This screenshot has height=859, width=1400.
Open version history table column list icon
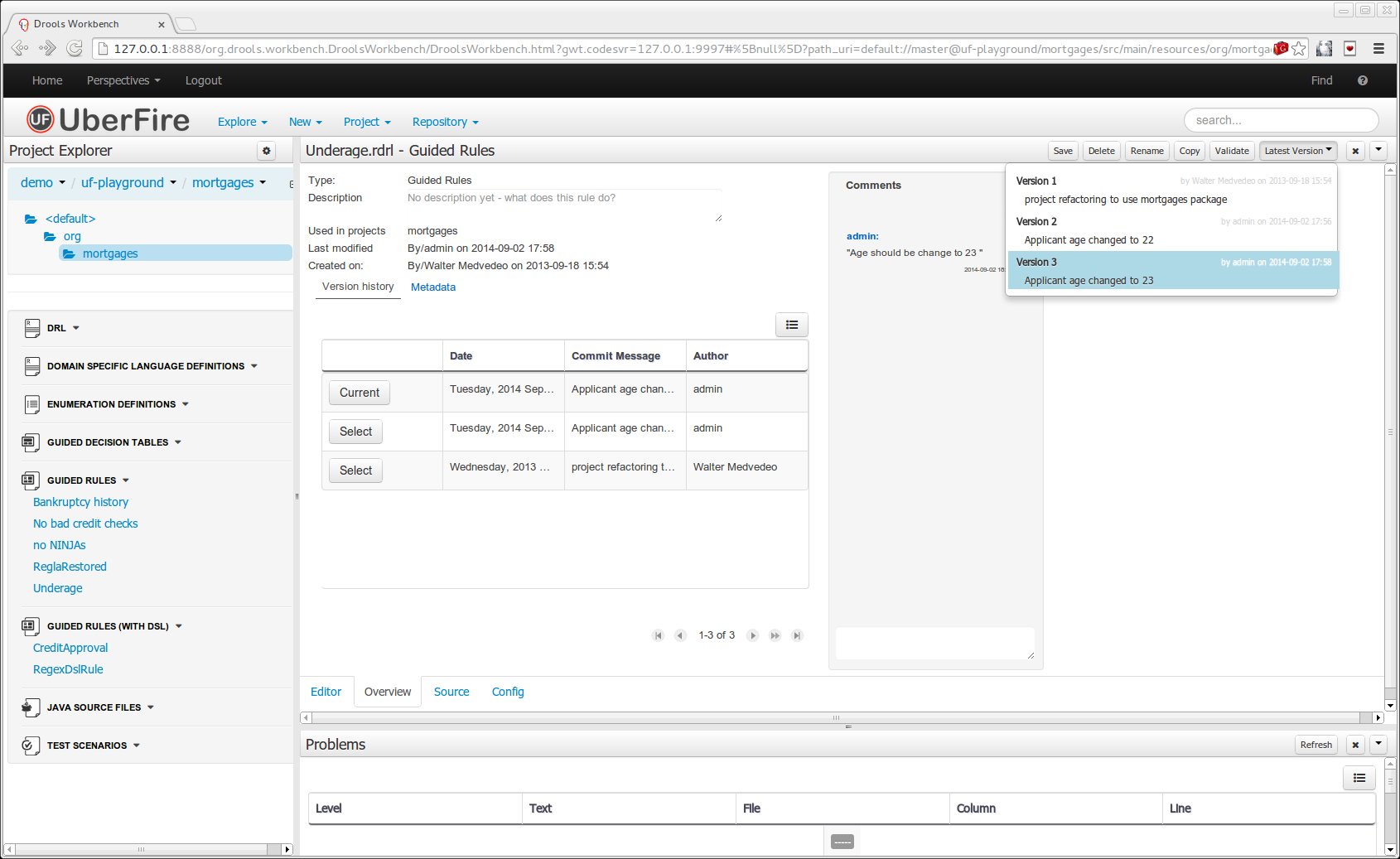[791, 325]
